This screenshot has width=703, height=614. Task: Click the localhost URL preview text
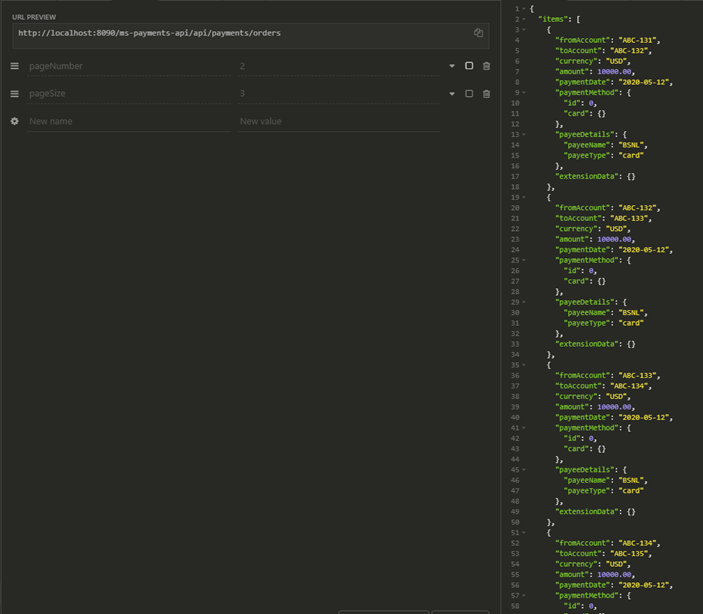point(149,33)
